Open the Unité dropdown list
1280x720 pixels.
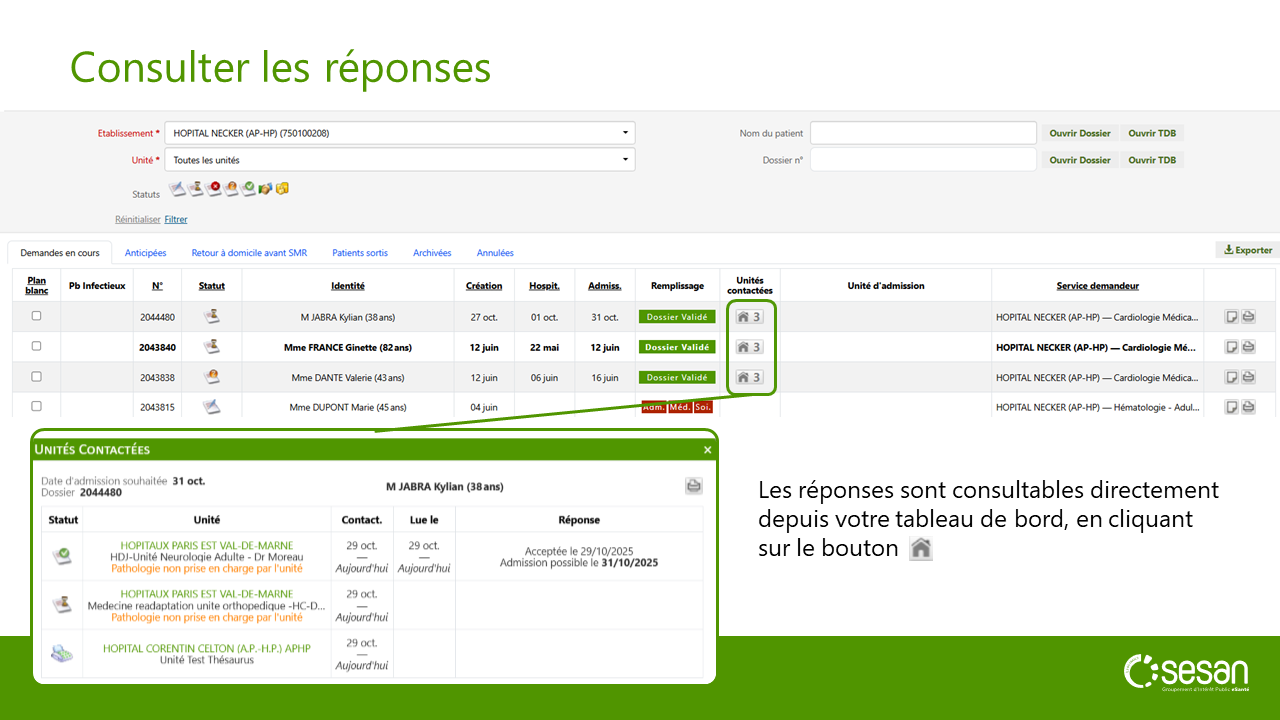(x=625, y=160)
